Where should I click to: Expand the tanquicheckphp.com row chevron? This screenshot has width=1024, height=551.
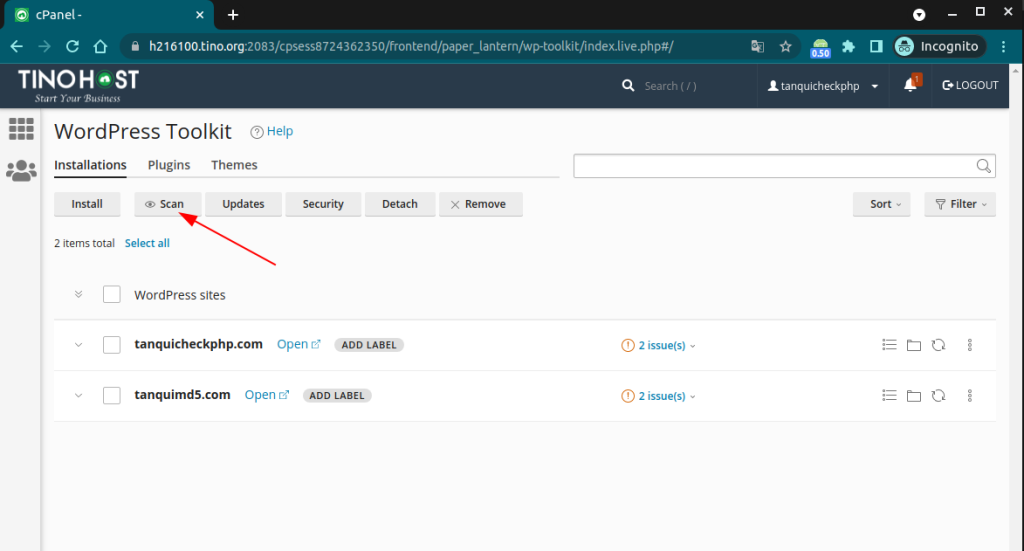pos(78,345)
